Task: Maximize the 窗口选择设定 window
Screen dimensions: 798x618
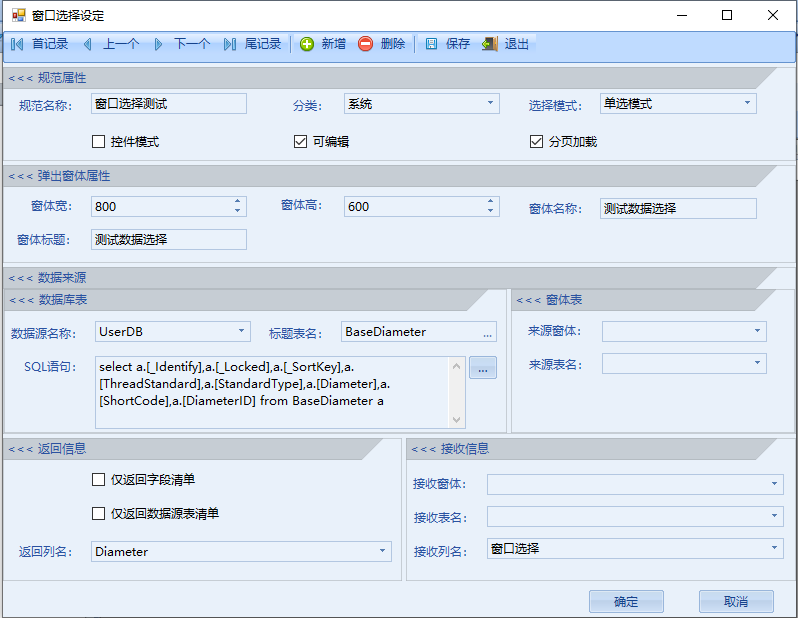Action: coord(727,15)
